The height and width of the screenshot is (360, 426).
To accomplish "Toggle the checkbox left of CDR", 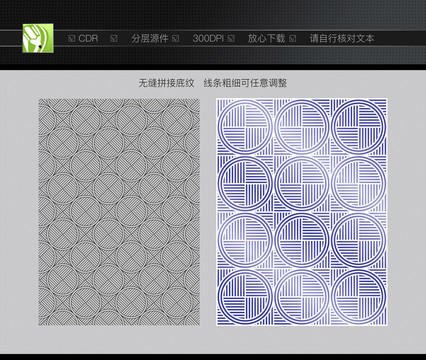I will click(71, 39).
